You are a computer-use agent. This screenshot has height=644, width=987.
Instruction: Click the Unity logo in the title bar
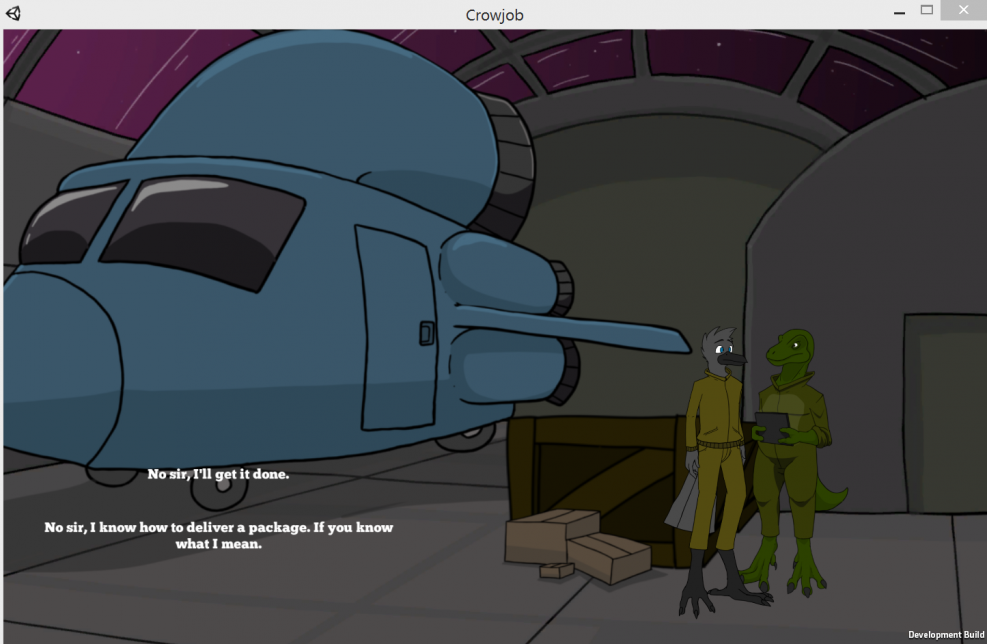[14, 14]
